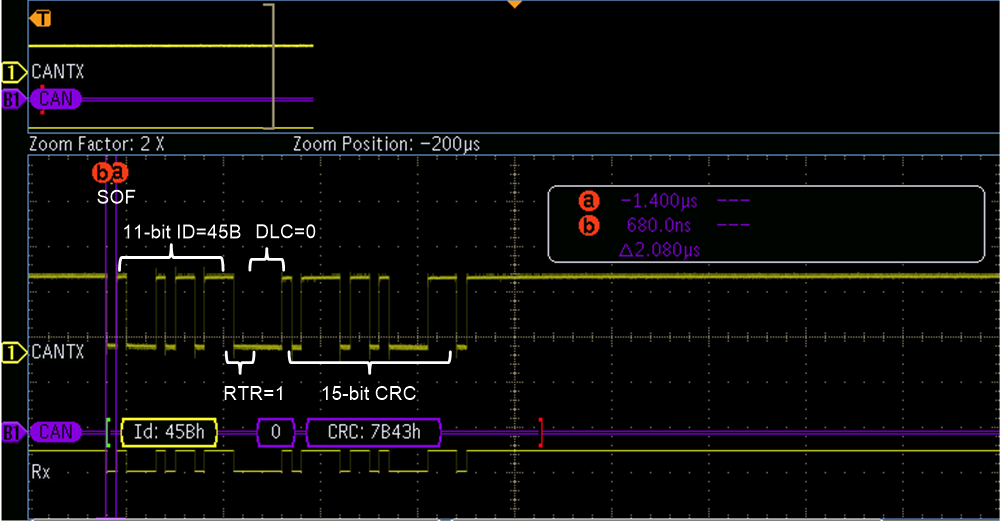This screenshot has height=521, width=1000.
Task: Select cursor marker 'b' above SOF
Action: (x=102, y=172)
